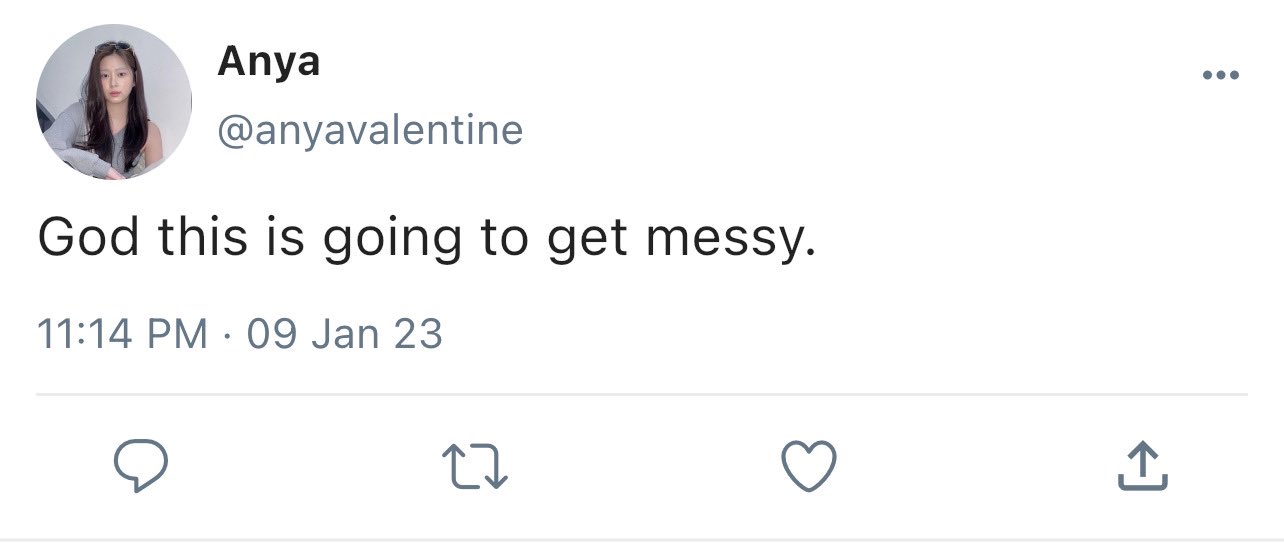This screenshot has width=1284, height=558.
Task: Click the year "23" in the date
Action: [x=417, y=333]
